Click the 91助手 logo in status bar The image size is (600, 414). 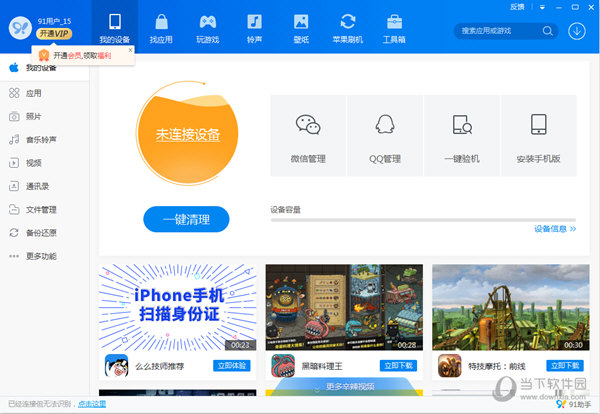pyautogui.click(x=574, y=404)
